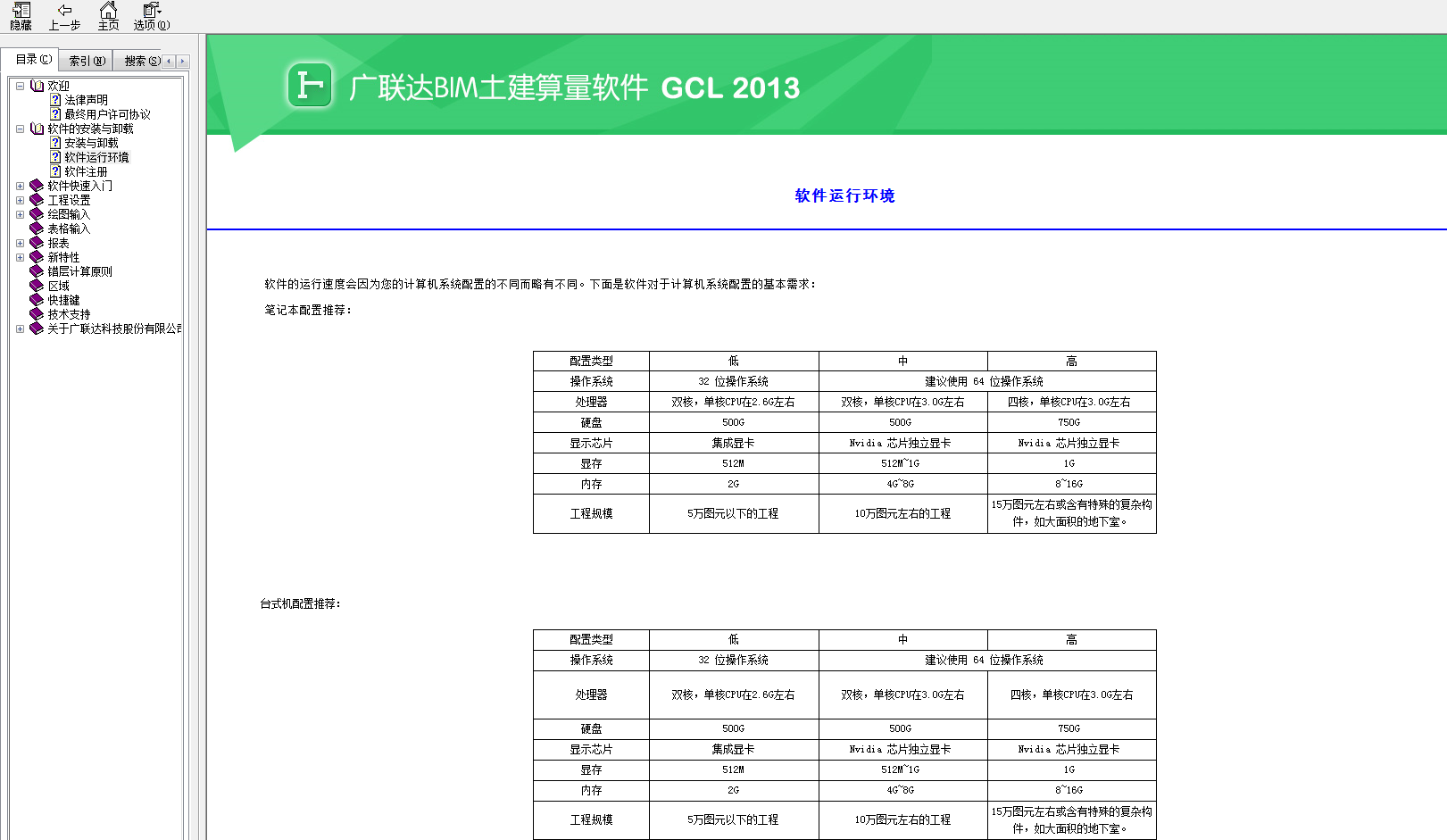Select 表格输入 in contents tree
This screenshot has width=1447, height=840.
coord(69,229)
